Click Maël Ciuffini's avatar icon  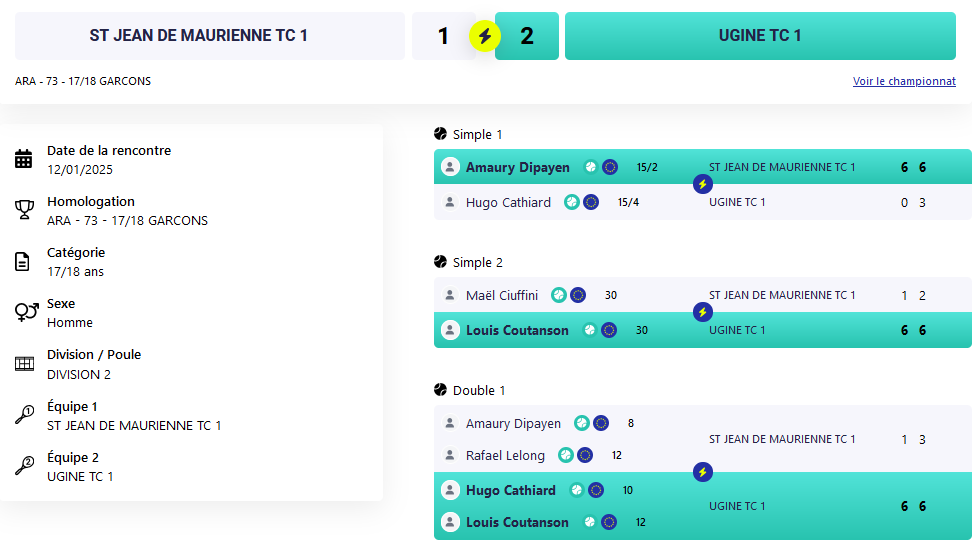click(x=450, y=295)
